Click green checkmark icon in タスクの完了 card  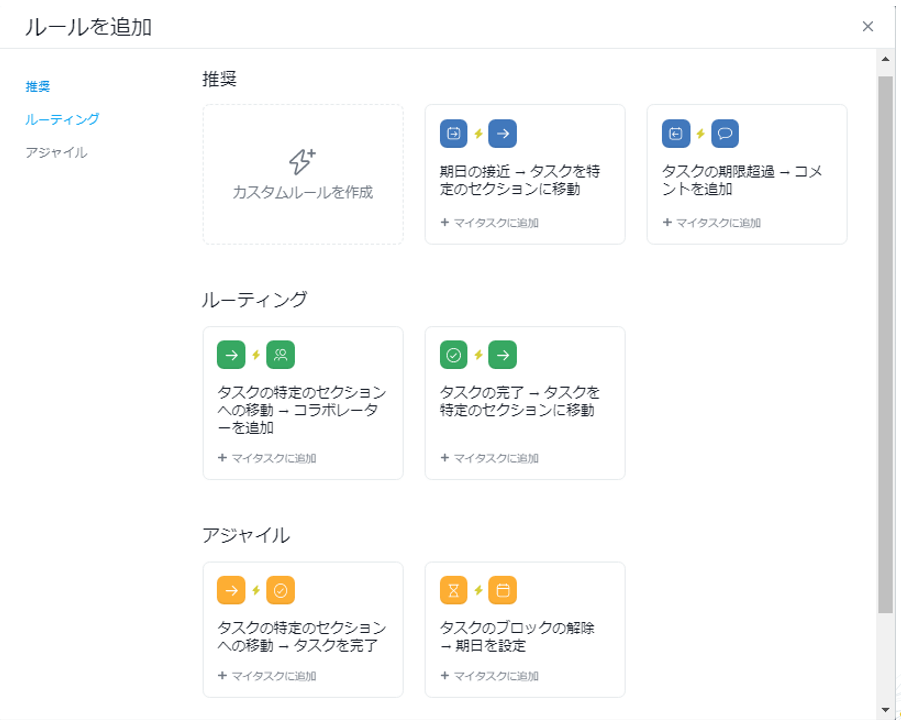(453, 355)
